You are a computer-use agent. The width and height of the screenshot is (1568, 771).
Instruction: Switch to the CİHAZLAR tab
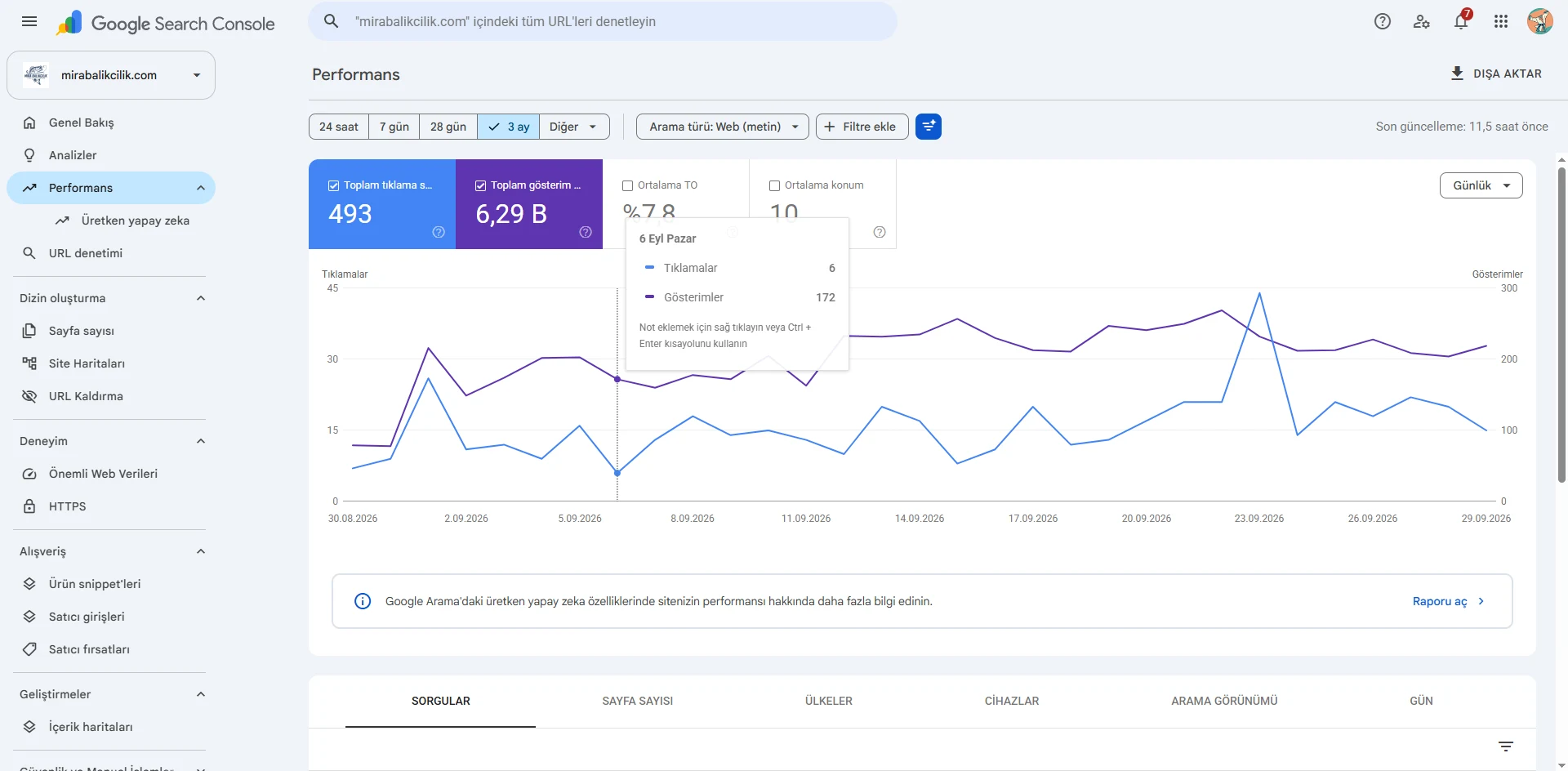coord(1012,701)
